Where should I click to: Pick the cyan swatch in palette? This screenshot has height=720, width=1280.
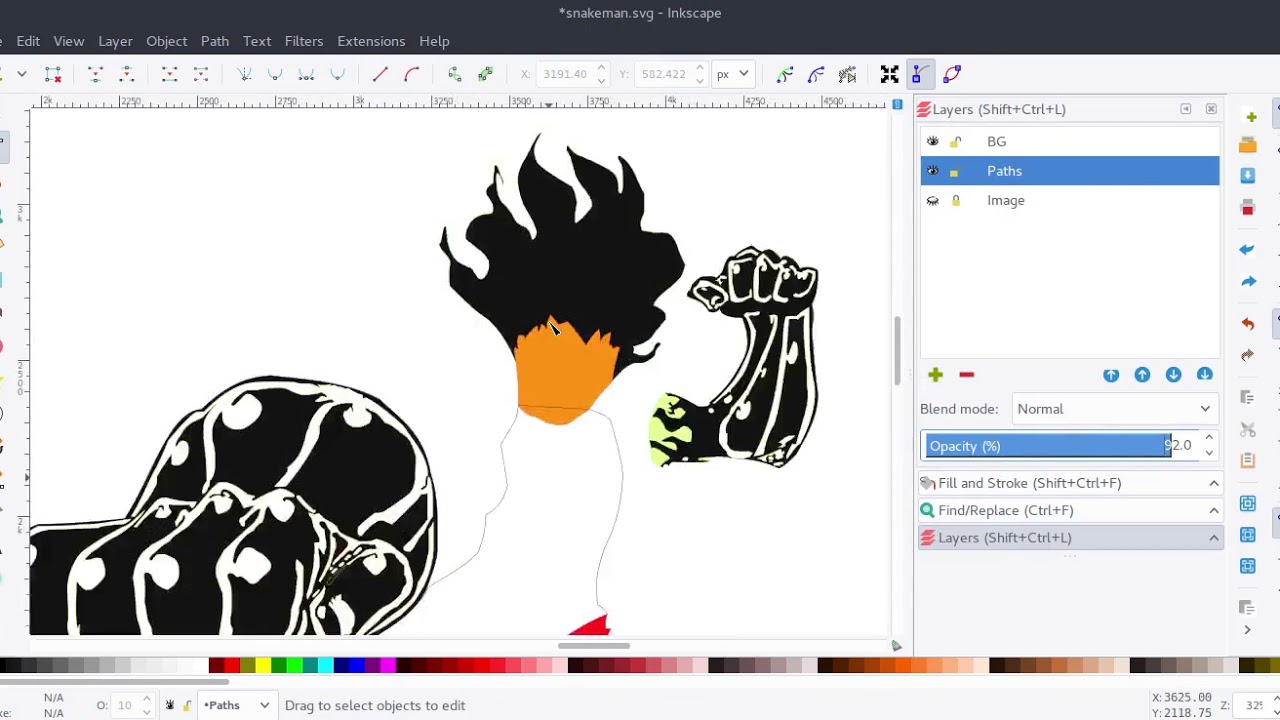point(325,666)
